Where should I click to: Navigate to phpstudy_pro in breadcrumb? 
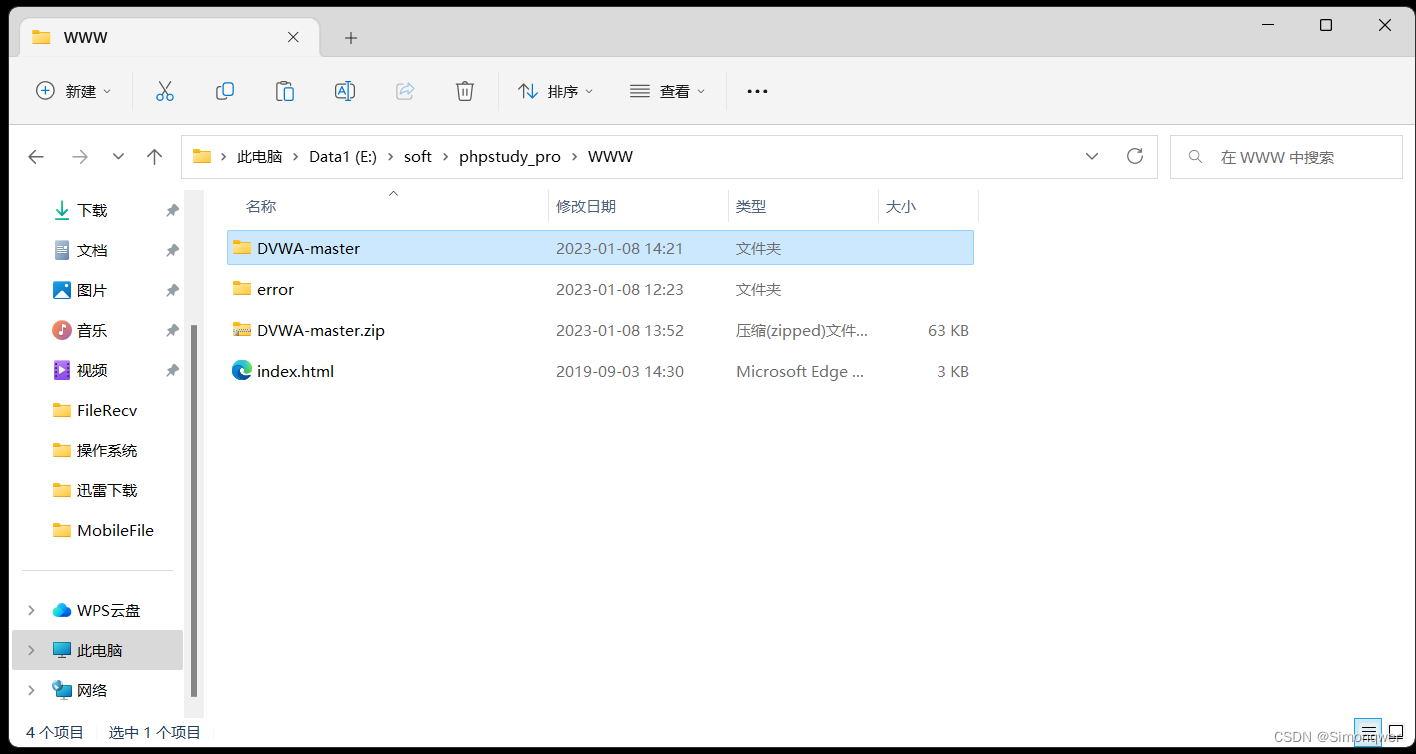510,157
